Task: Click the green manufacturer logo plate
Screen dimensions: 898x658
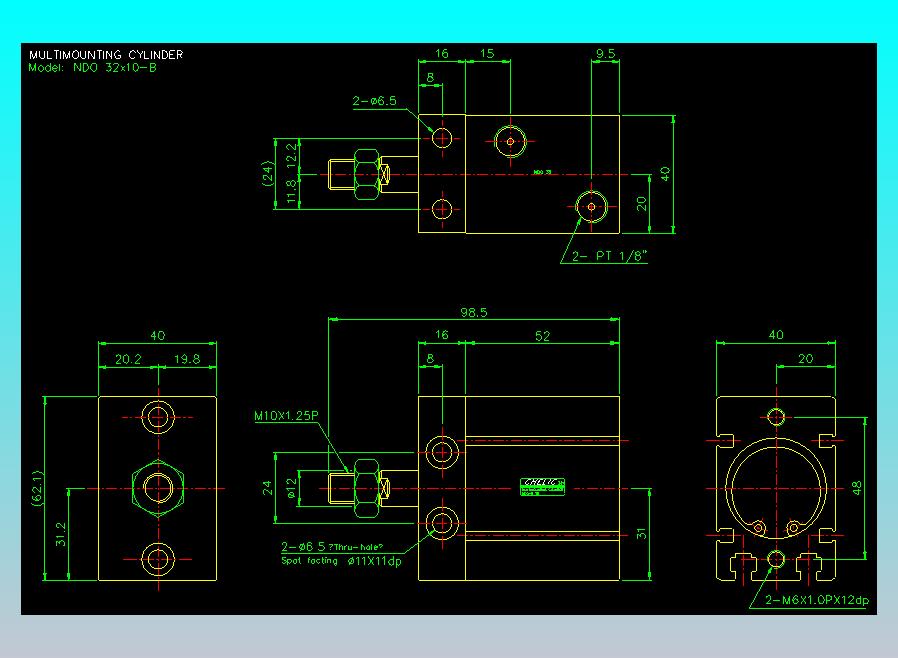Action: pyautogui.click(x=542, y=487)
